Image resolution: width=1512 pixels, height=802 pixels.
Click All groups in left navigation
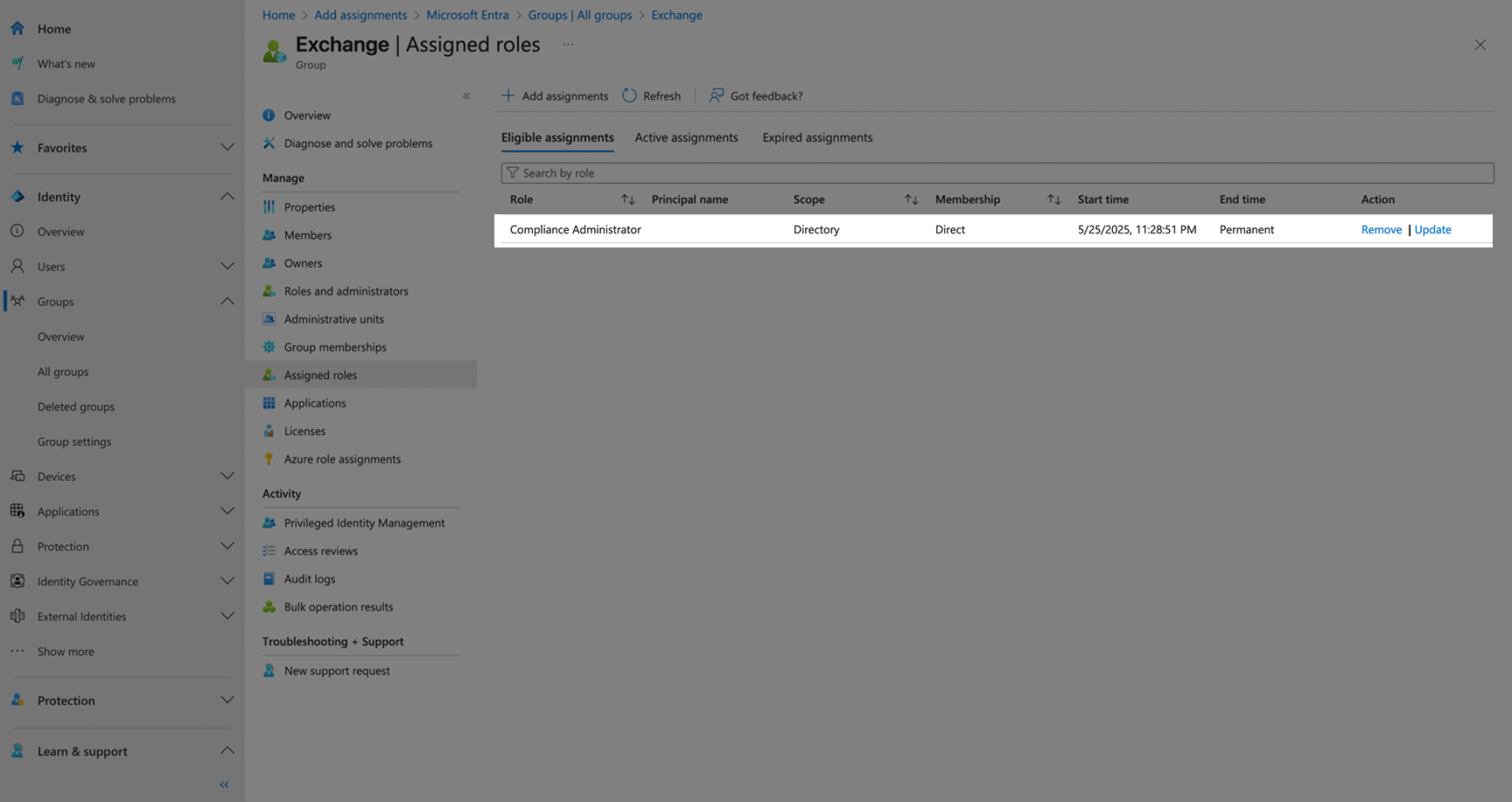coord(63,372)
